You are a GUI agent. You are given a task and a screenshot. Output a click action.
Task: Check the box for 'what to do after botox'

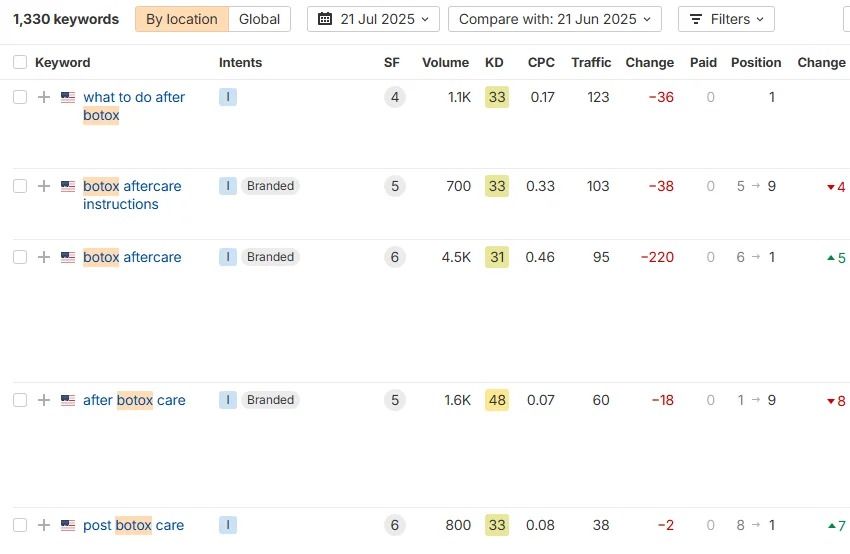(20, 97)
